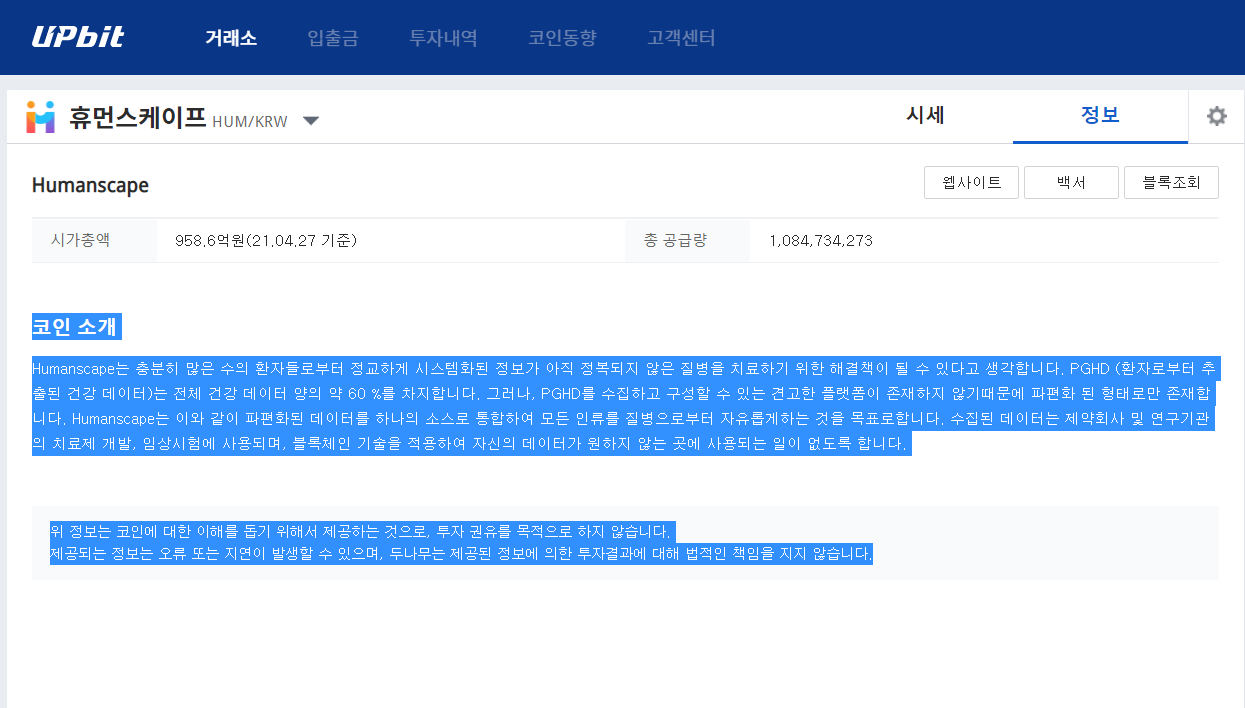Open the 코인동향 menu
Screen dimensions: 1245x708
coord(562,38)
